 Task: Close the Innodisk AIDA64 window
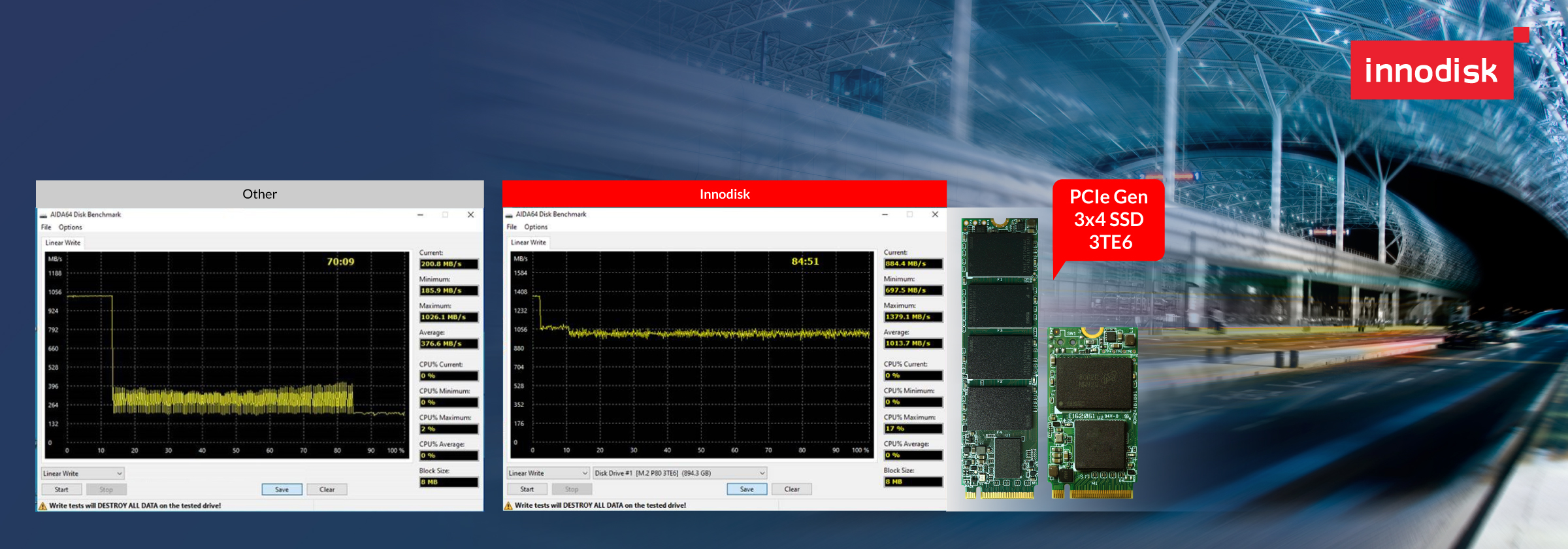[x=935, y=214]
